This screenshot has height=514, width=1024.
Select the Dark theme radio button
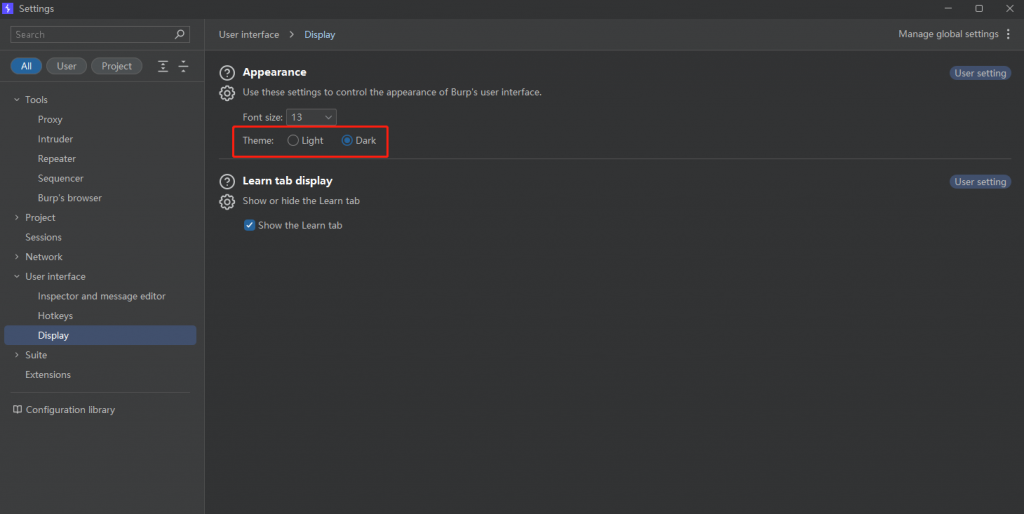point(347,141)
